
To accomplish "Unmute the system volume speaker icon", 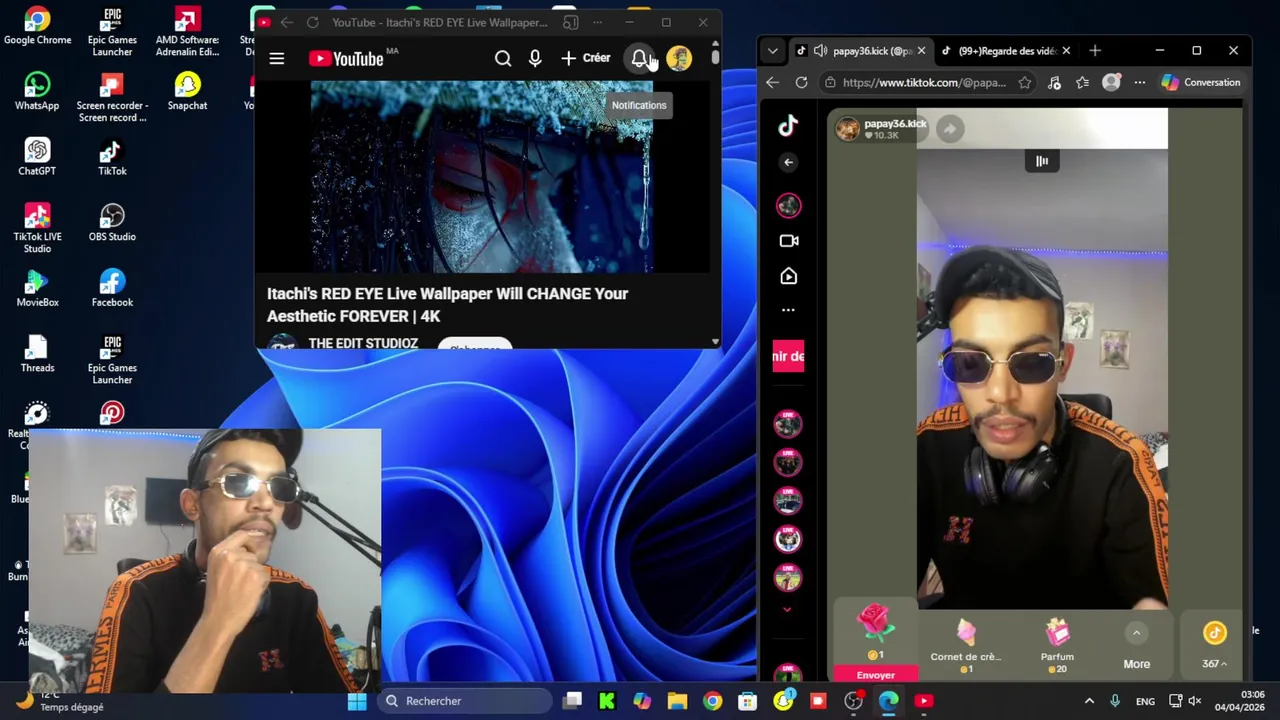I will click(1195, 701).
